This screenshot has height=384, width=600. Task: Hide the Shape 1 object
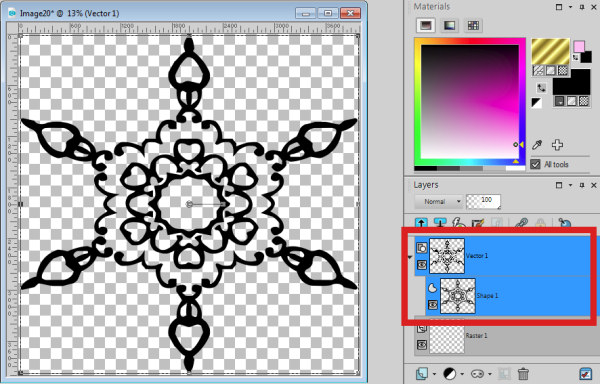[x=433, y=305]
